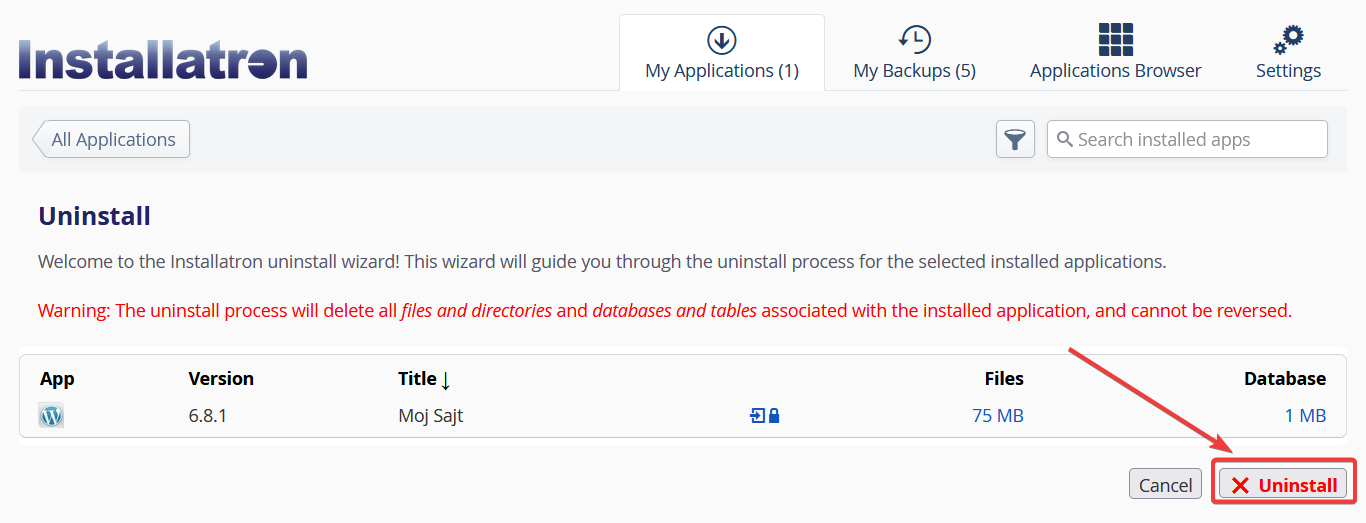Sort by the Version column header
Viewport: 1366px width, 523px height.
click(x=221, y=378)
